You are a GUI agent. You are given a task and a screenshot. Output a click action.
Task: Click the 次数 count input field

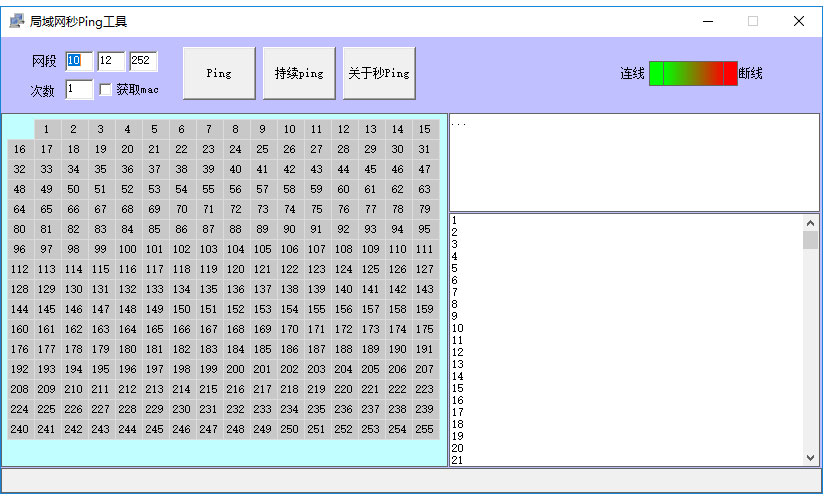pos(79,90)
